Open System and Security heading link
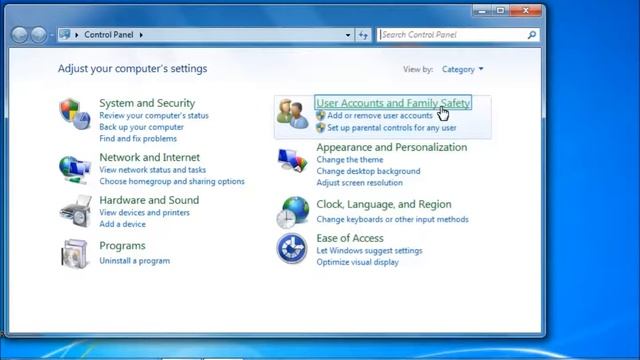This screenshot has height=360, width=640. tap(147, 103)
